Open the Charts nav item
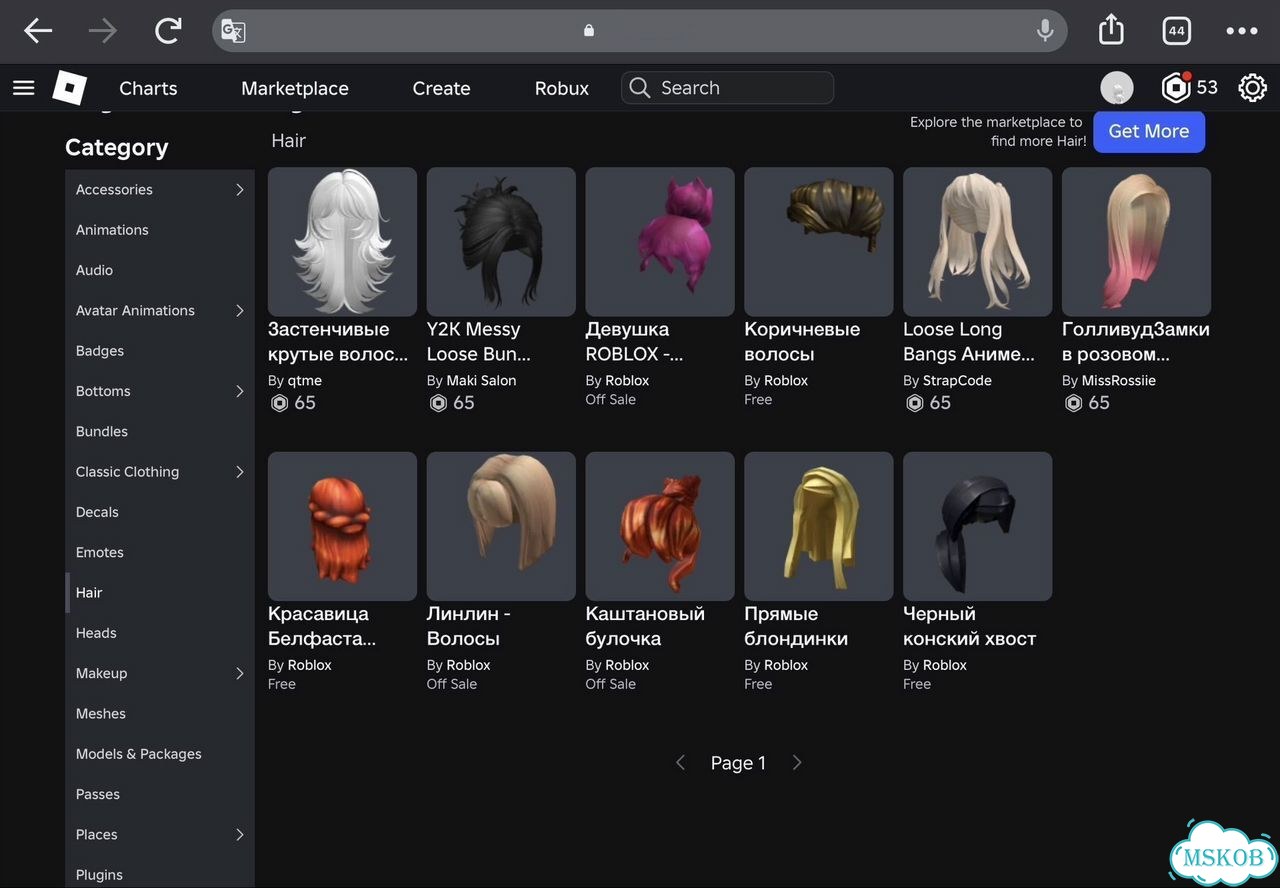 click(148, 88)
